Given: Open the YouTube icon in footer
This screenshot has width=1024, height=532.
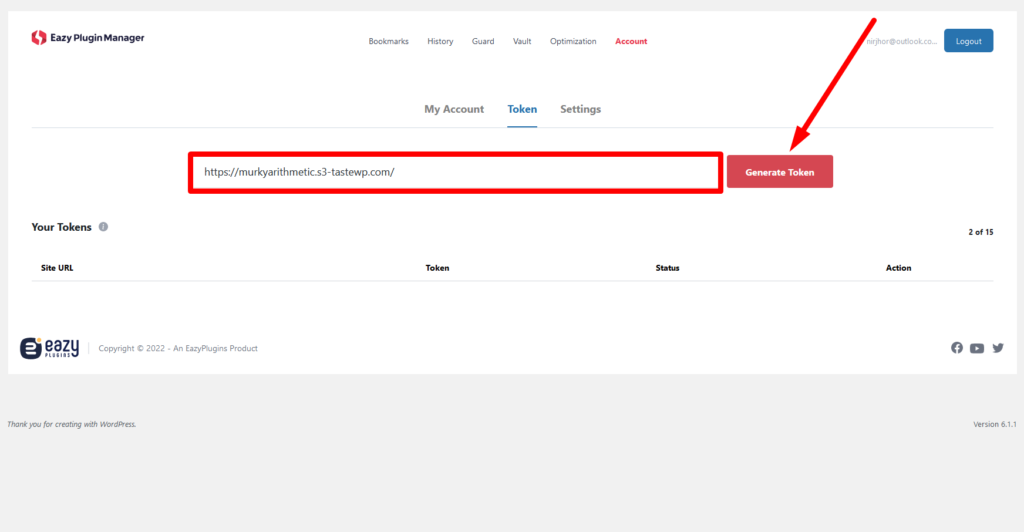Looking at the screenshot, I should 977,349.
